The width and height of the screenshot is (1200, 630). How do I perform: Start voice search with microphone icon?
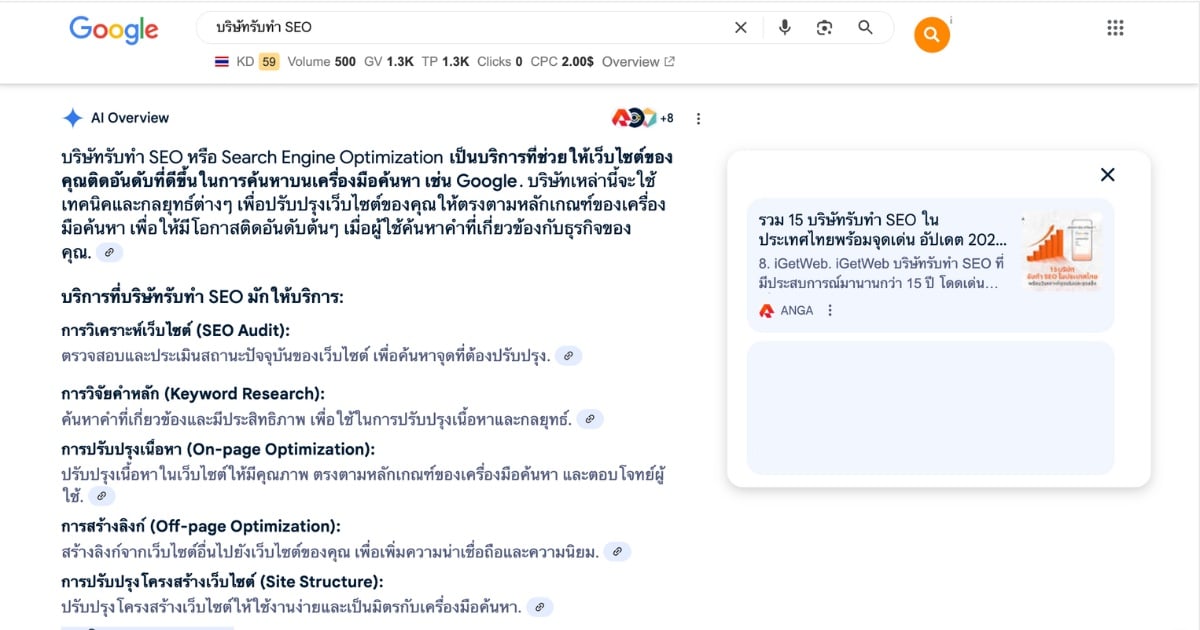(784, 28)
